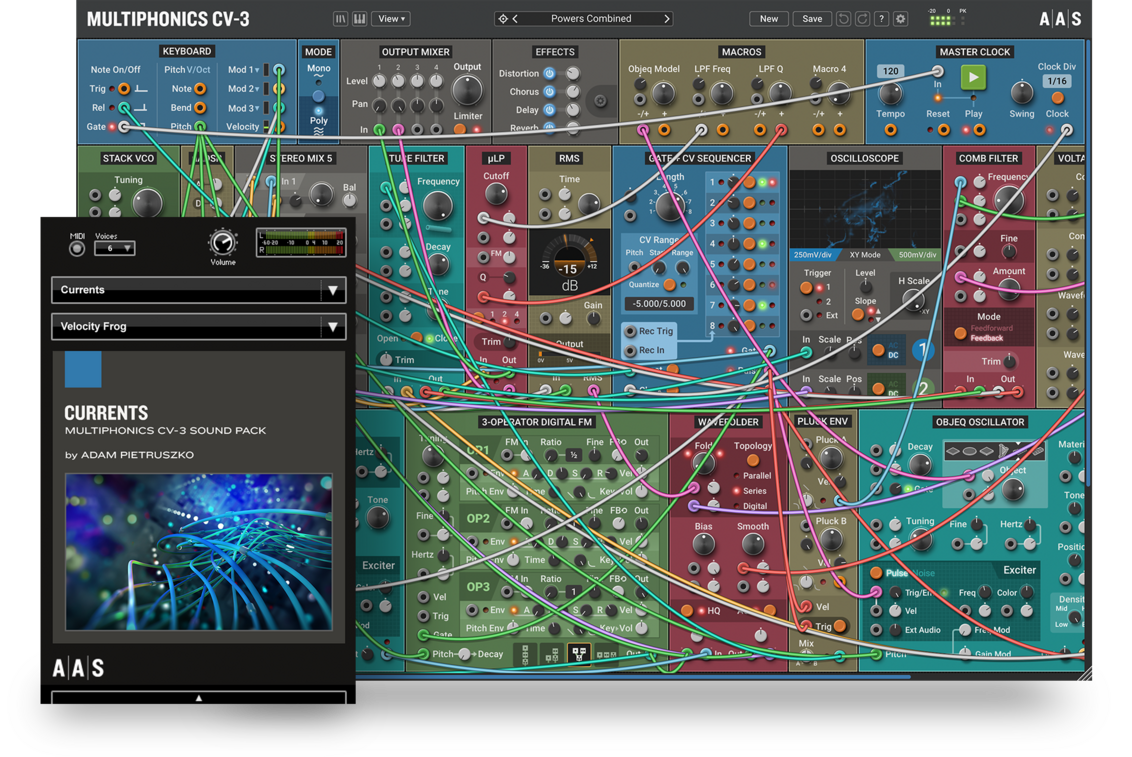The height and width of the screenshot is (757, 1132).
Task: Toggle the sequencer Quantize orange button
Action: 670,284
